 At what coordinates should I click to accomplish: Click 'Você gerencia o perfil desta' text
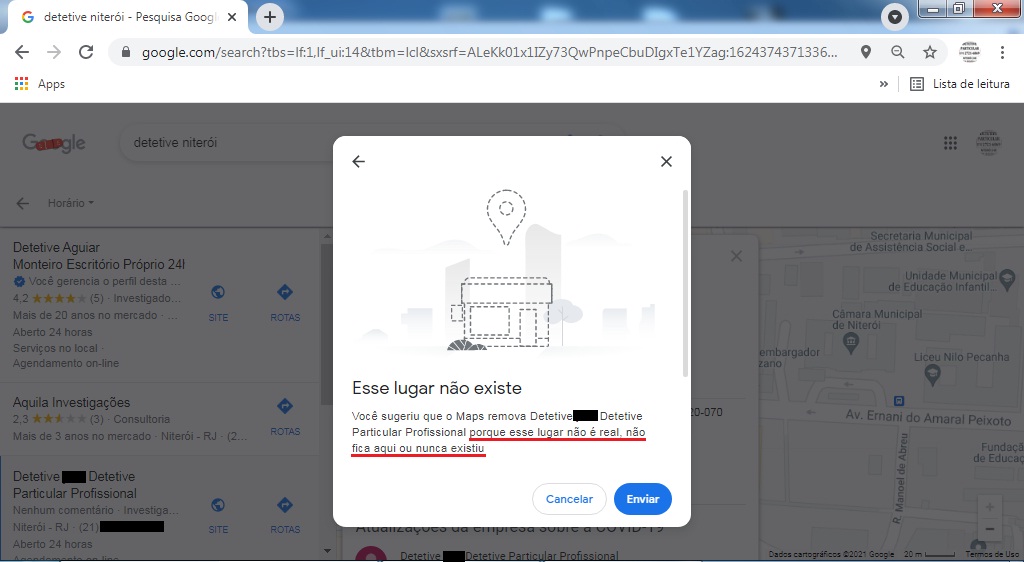tap(104, 281)
